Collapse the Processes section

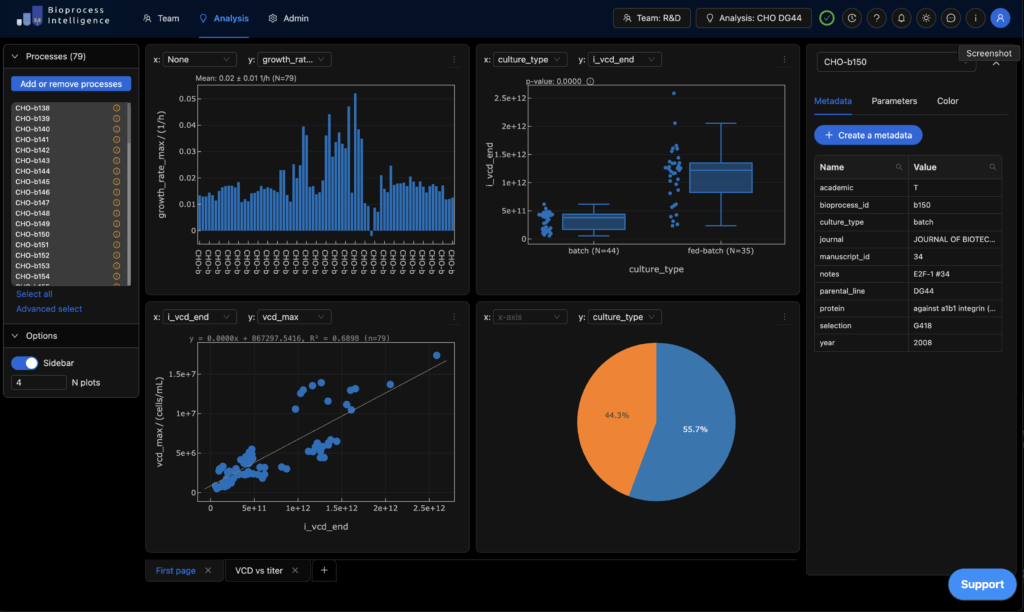(15, 56)
